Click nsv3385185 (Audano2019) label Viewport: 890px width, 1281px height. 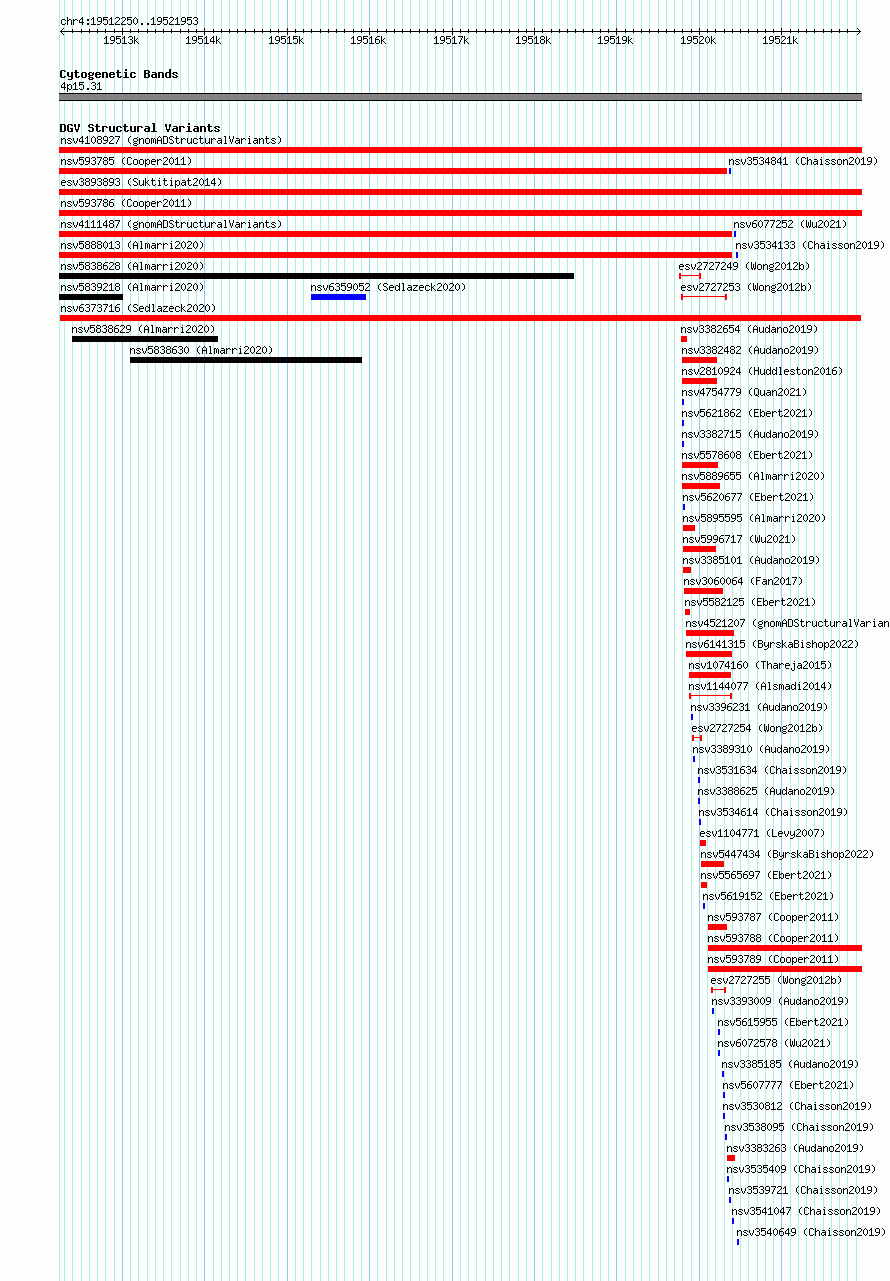[x=790, y=1064]
